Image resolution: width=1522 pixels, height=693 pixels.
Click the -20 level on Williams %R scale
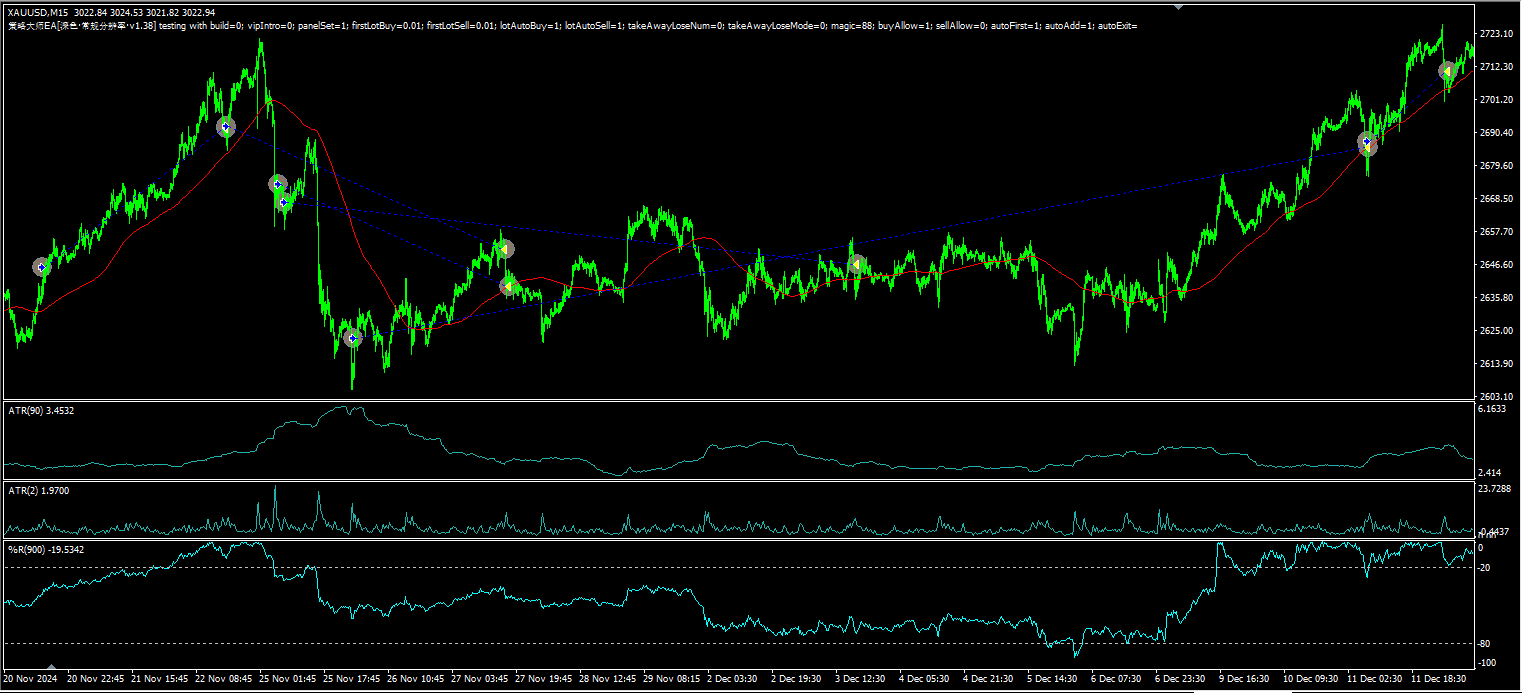[1485, 567]
